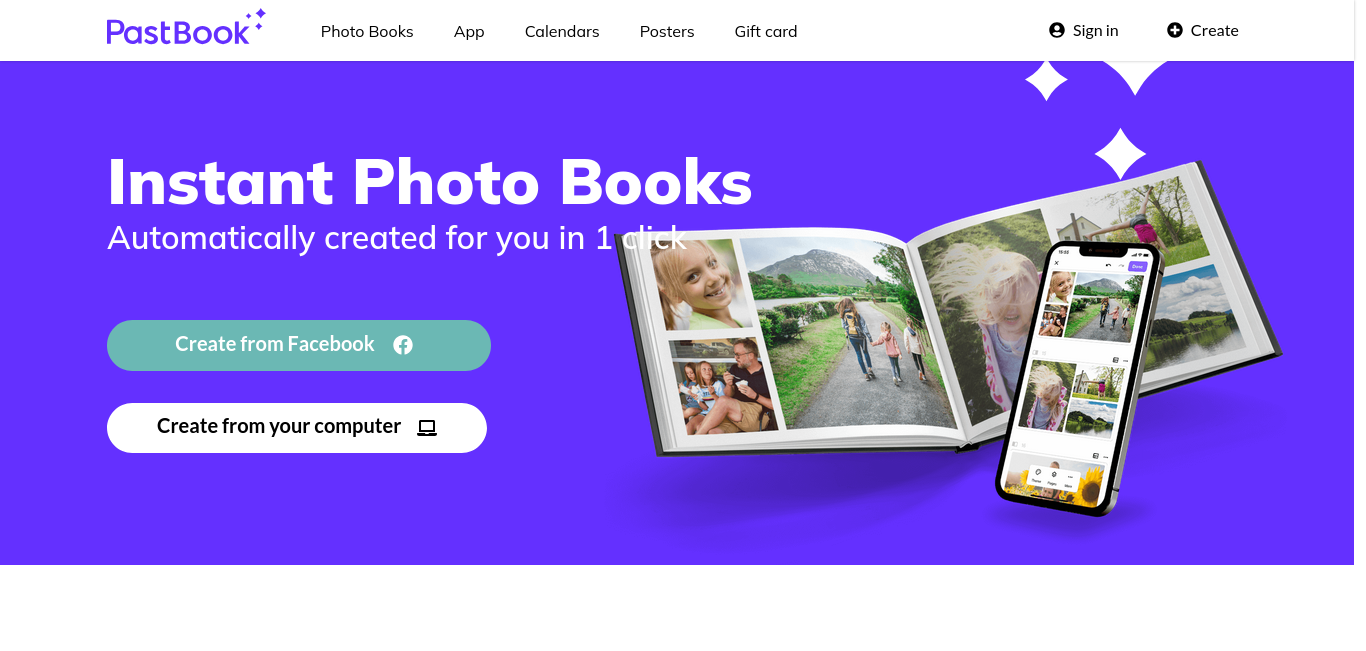Click the Sign in user avatar icon
This screenshot has width=1366, height=651.
[x=1057, y=30]
